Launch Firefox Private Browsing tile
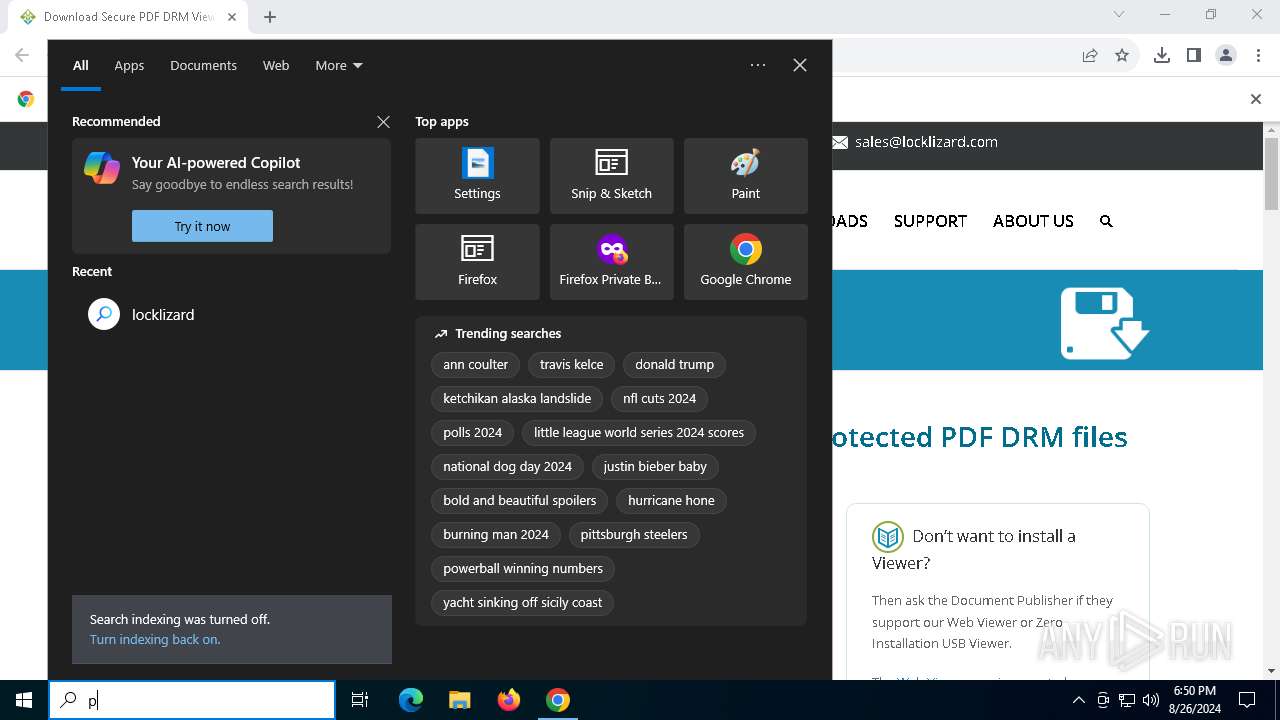The height and width of the screenshot is (720, 1280). [611, 262]
